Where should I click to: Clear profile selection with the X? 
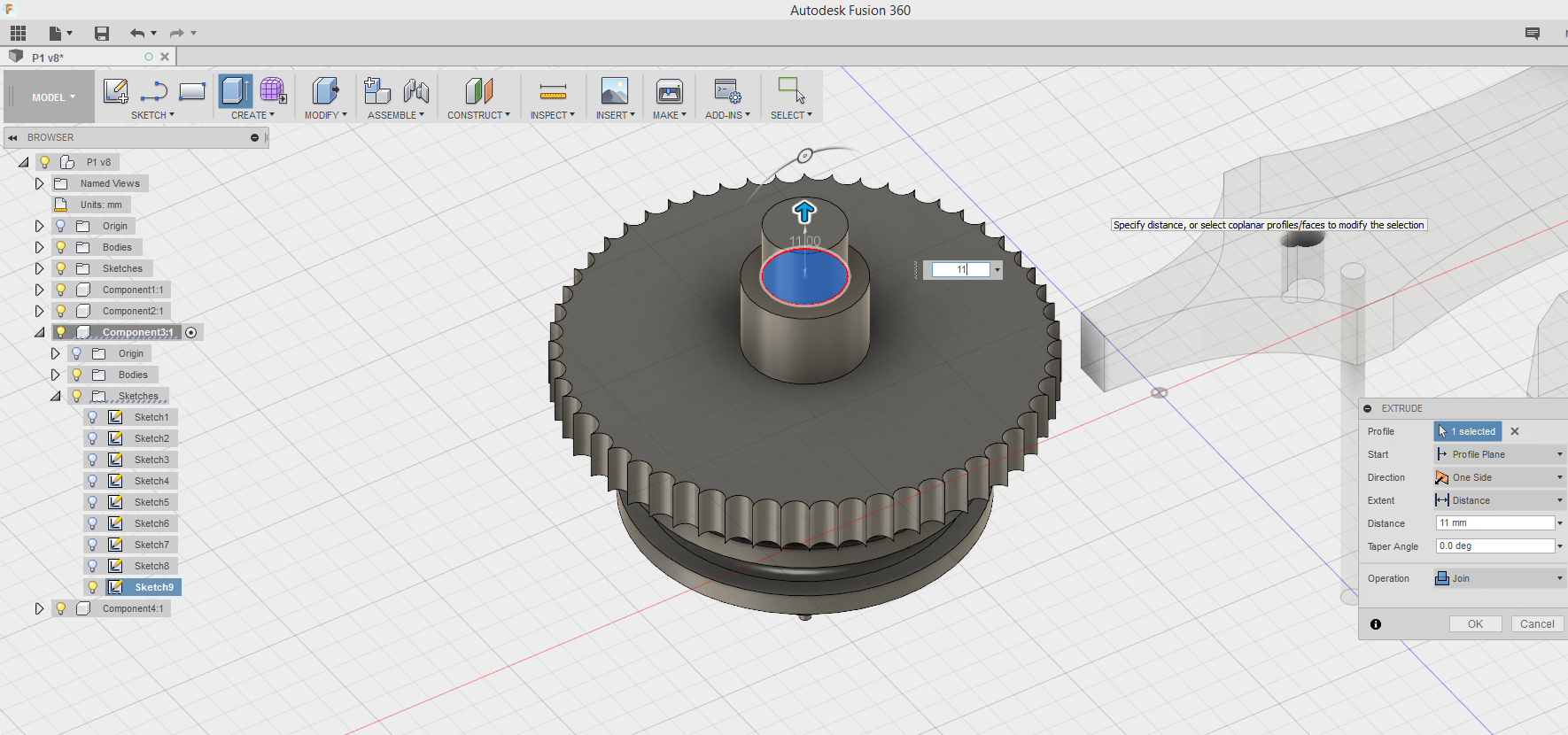[x=1515, y=431]
